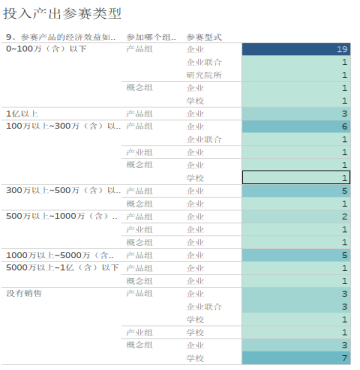Click the row label 100万以上~300万

[63, 126]
